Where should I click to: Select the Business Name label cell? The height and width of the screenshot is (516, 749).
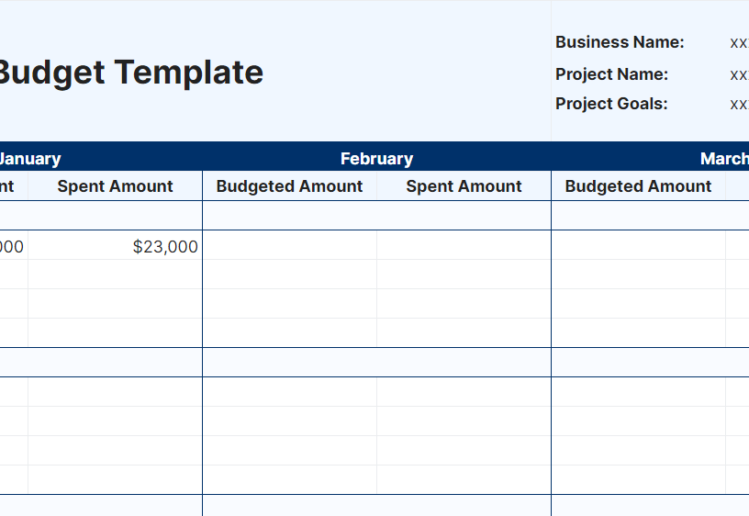pos(620,42)
